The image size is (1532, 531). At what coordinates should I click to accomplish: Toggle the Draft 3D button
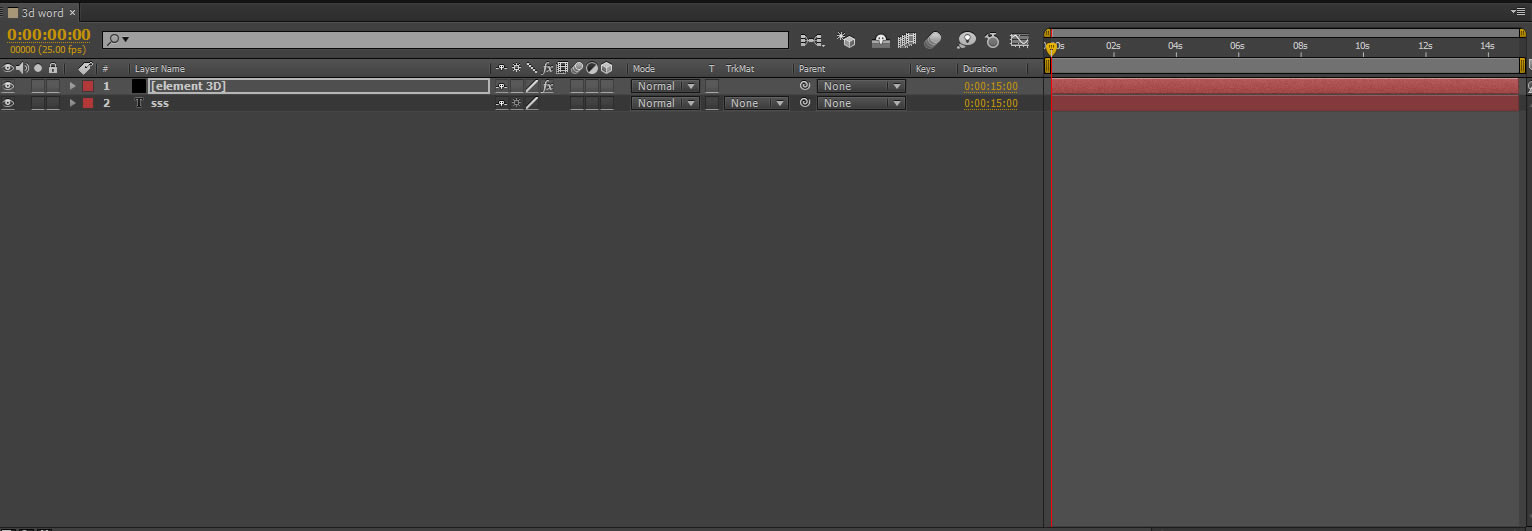[x=847, y=40]
